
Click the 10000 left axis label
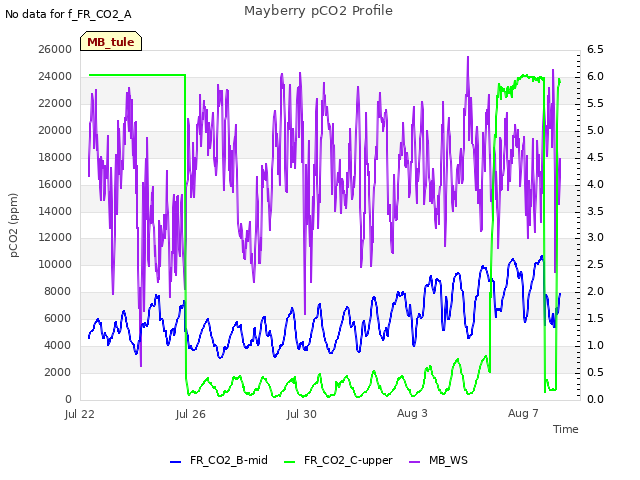click(55, 264)
